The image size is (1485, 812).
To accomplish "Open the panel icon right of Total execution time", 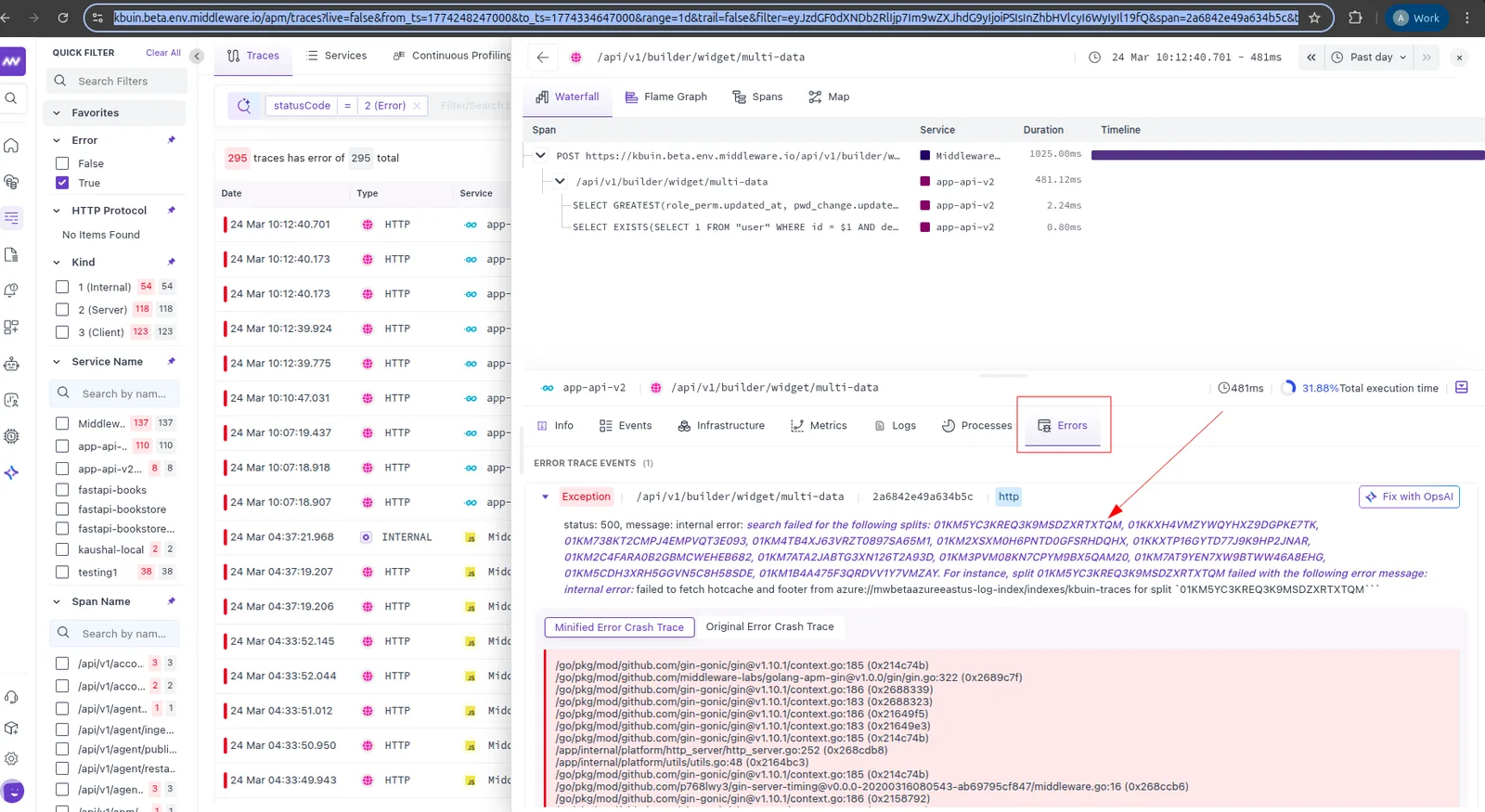I will 1462,387.
